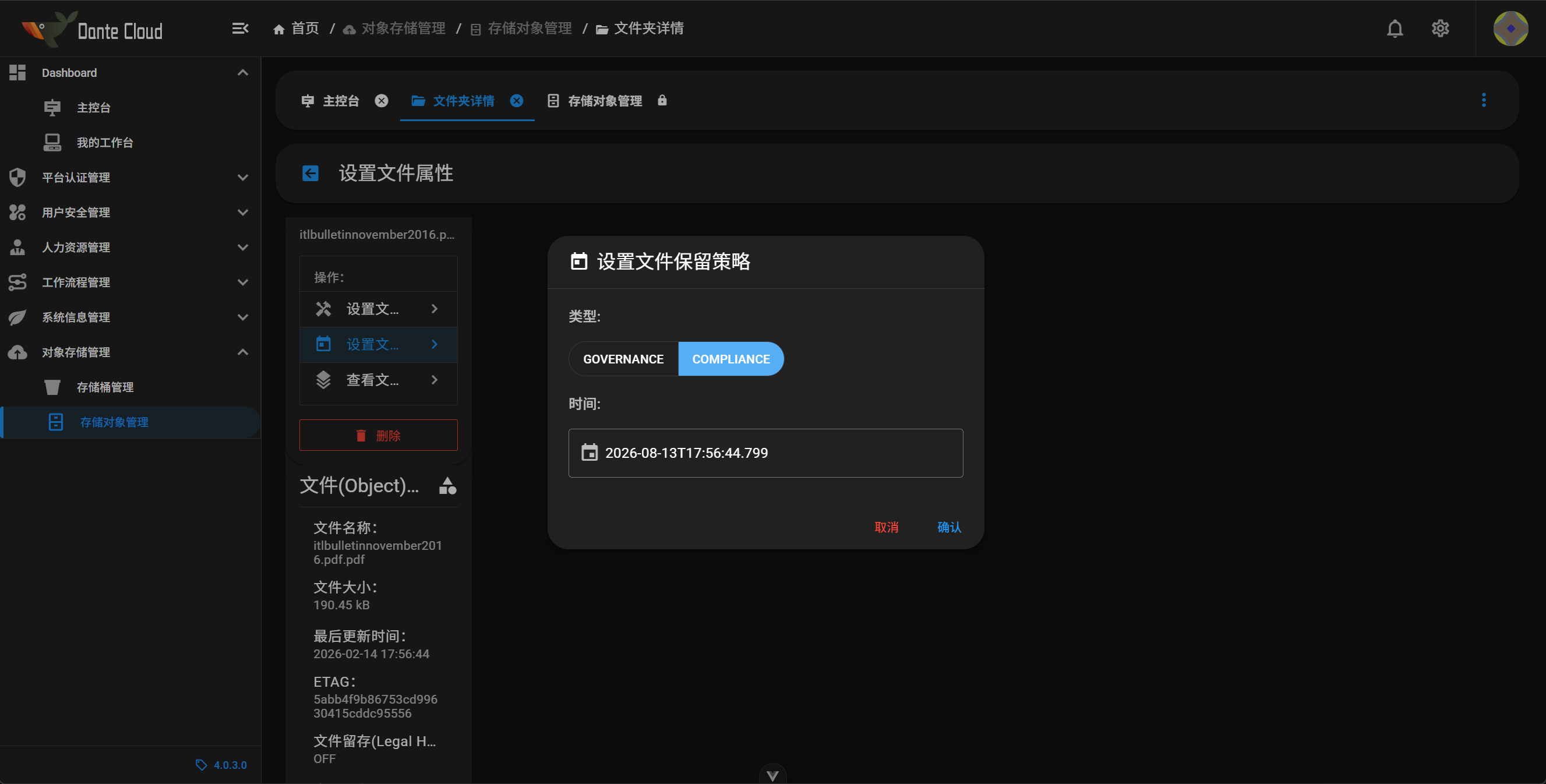Click the lock icon on 存储对象管理 tab
The height and width of the screenshot is (784, 1546).
point(662,100)
